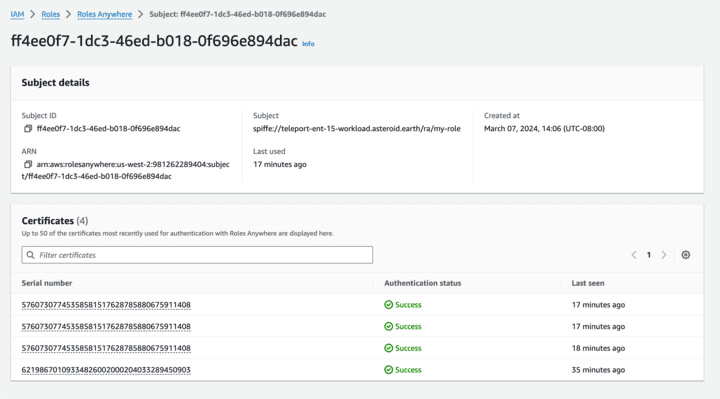The width and height of the screenshot is (720, 399).
Task: Navigate to Roles breadcrumb
Action: 51,14
